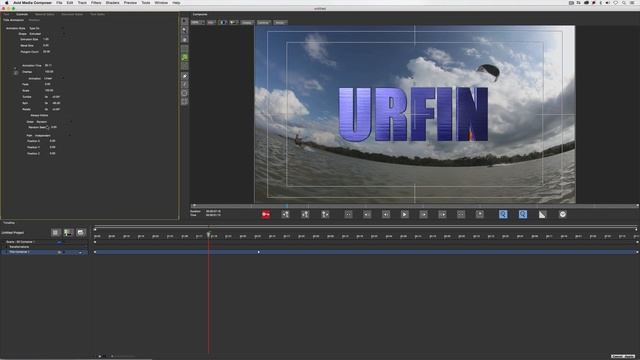
Task: Open the File menu
Action: click(x=59, y=3)
